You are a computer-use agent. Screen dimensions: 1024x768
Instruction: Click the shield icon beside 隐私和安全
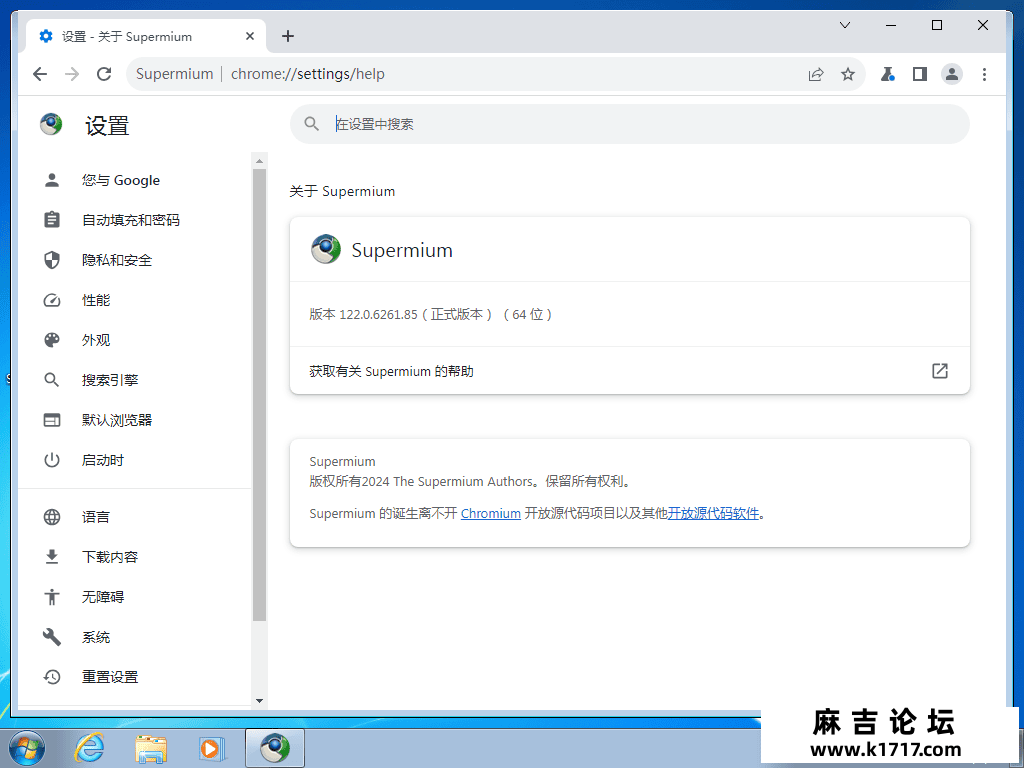(x=52, y=260)
